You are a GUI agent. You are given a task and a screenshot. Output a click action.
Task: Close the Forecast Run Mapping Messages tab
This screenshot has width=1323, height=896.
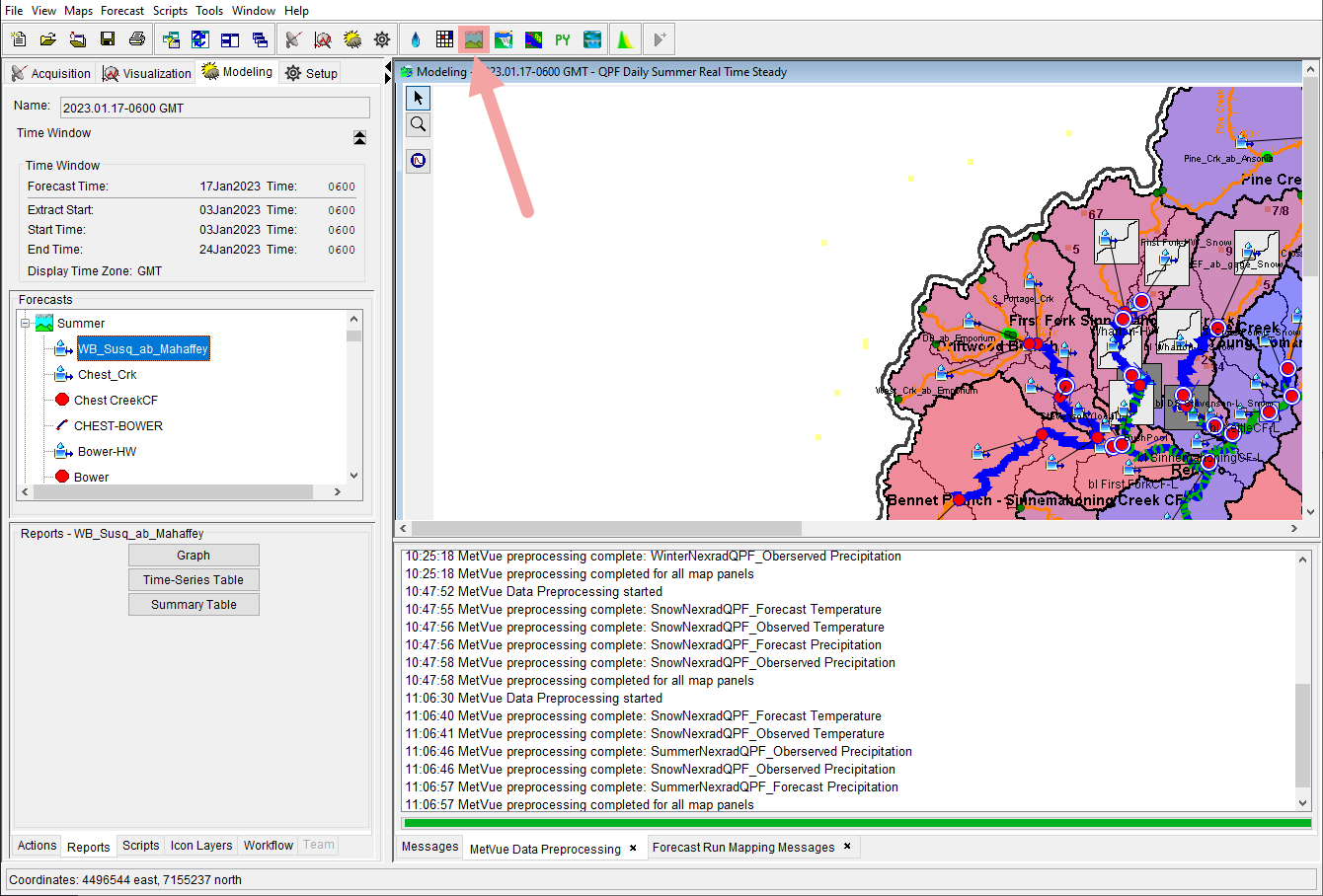(x=847, y=847)
